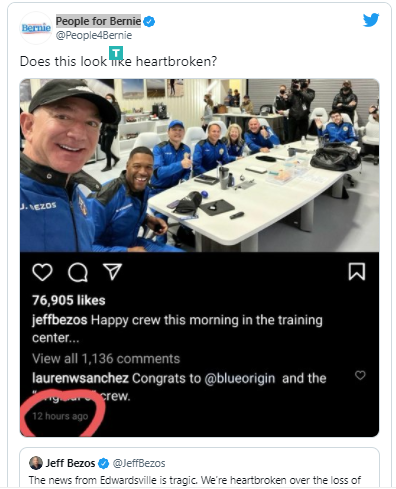Click the verified badge next to Jeff Bezos

point(104,463)
